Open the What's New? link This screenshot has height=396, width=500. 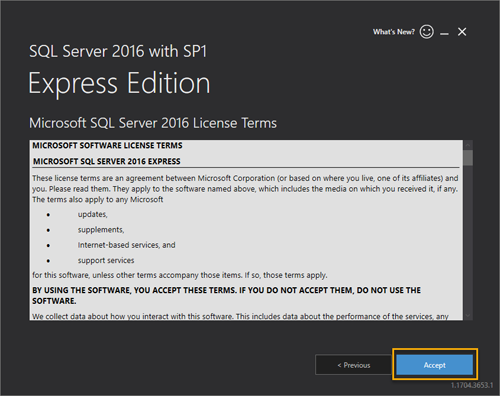[394, 32]
